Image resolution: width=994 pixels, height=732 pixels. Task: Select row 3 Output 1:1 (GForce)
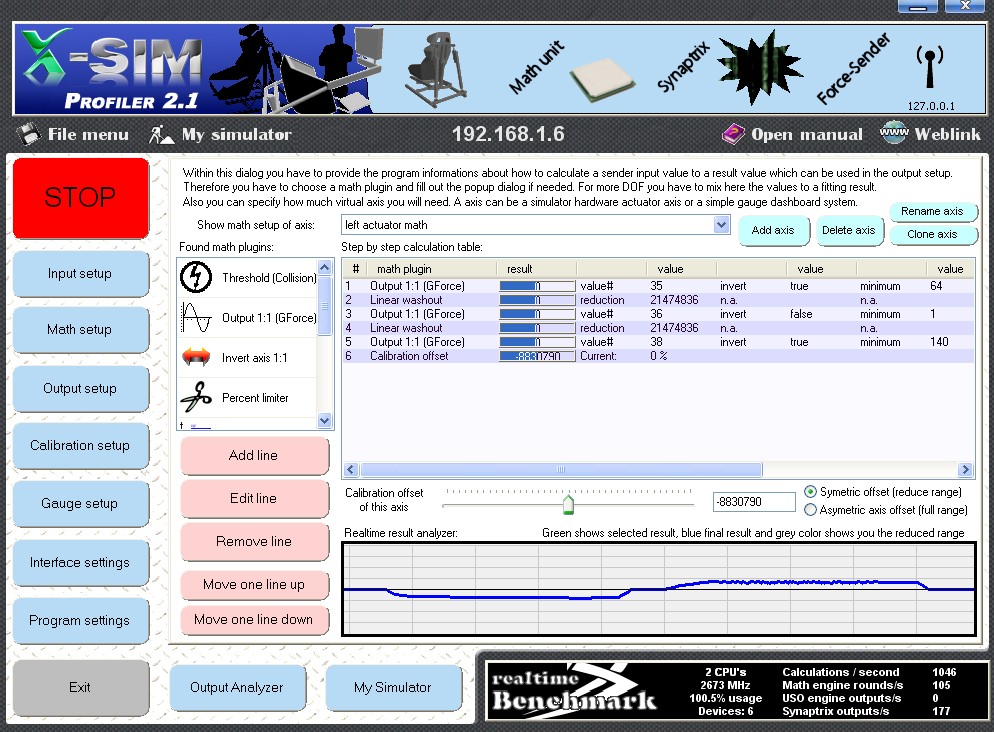point(658,314)
